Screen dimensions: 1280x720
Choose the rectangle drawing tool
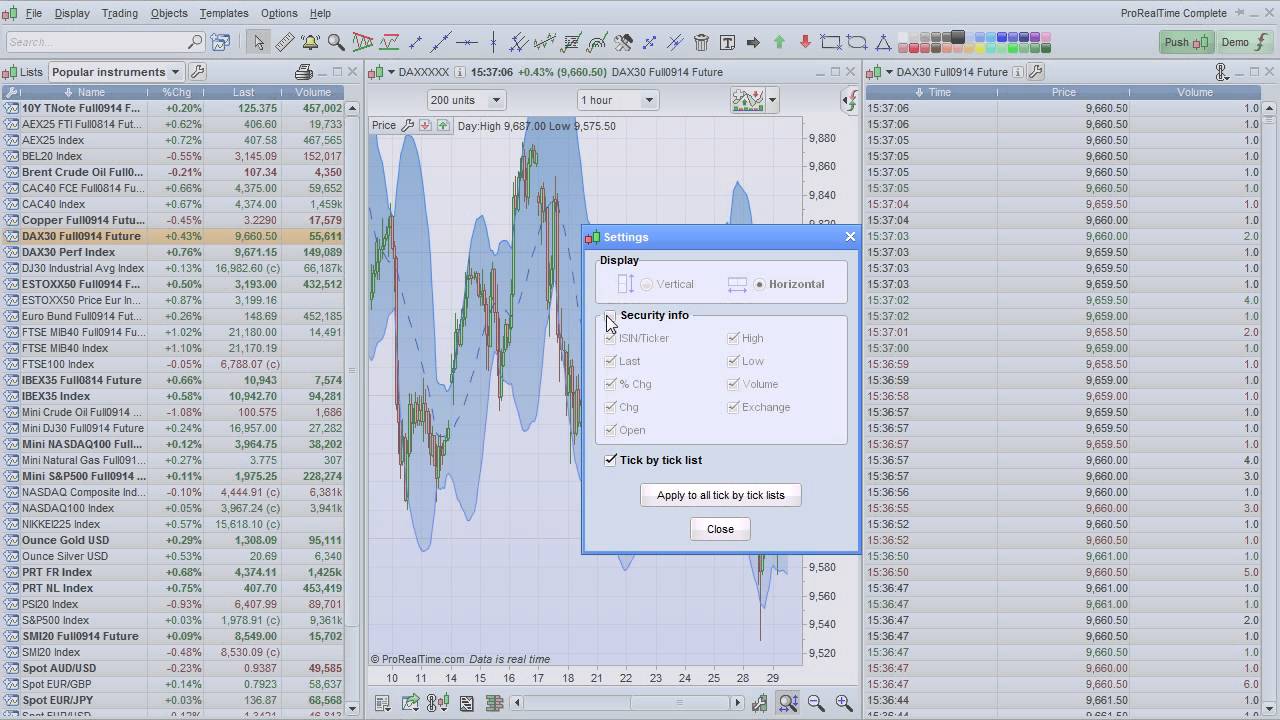point(831,42)
